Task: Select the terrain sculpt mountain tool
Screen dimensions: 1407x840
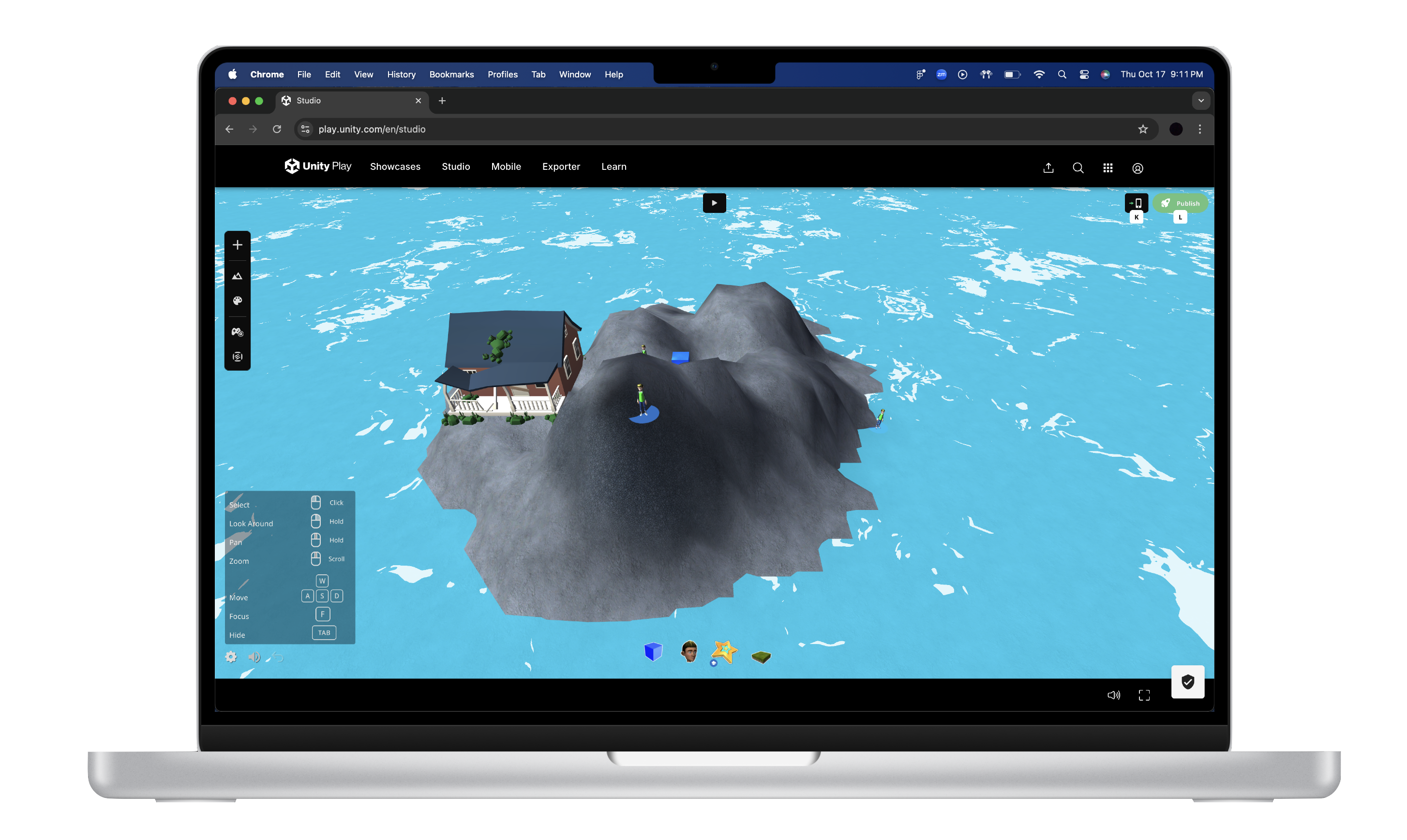Action: 237,276
